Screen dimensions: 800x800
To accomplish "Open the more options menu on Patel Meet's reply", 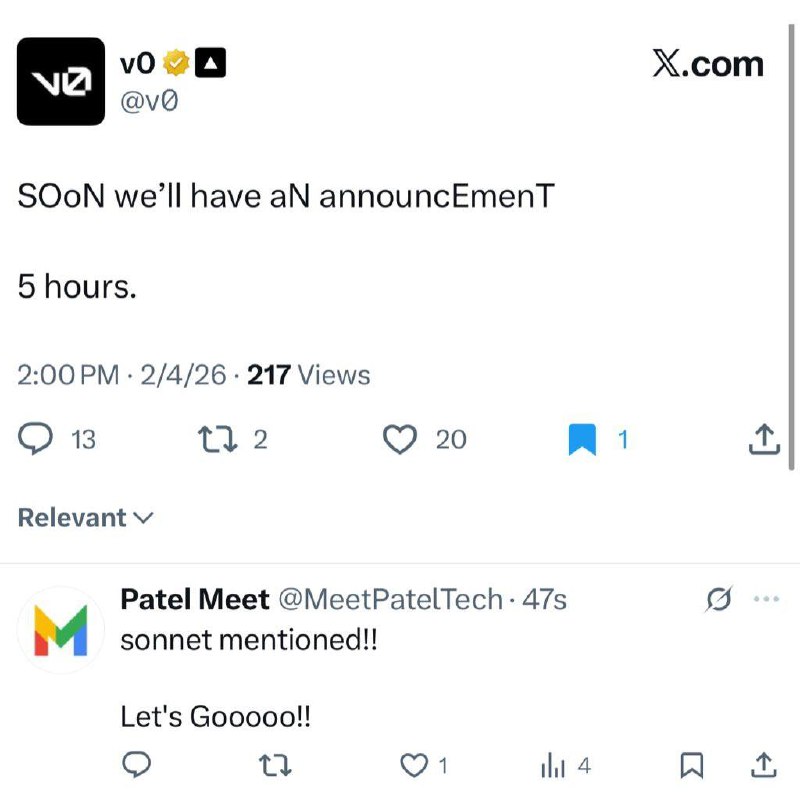I will [768, 598].
